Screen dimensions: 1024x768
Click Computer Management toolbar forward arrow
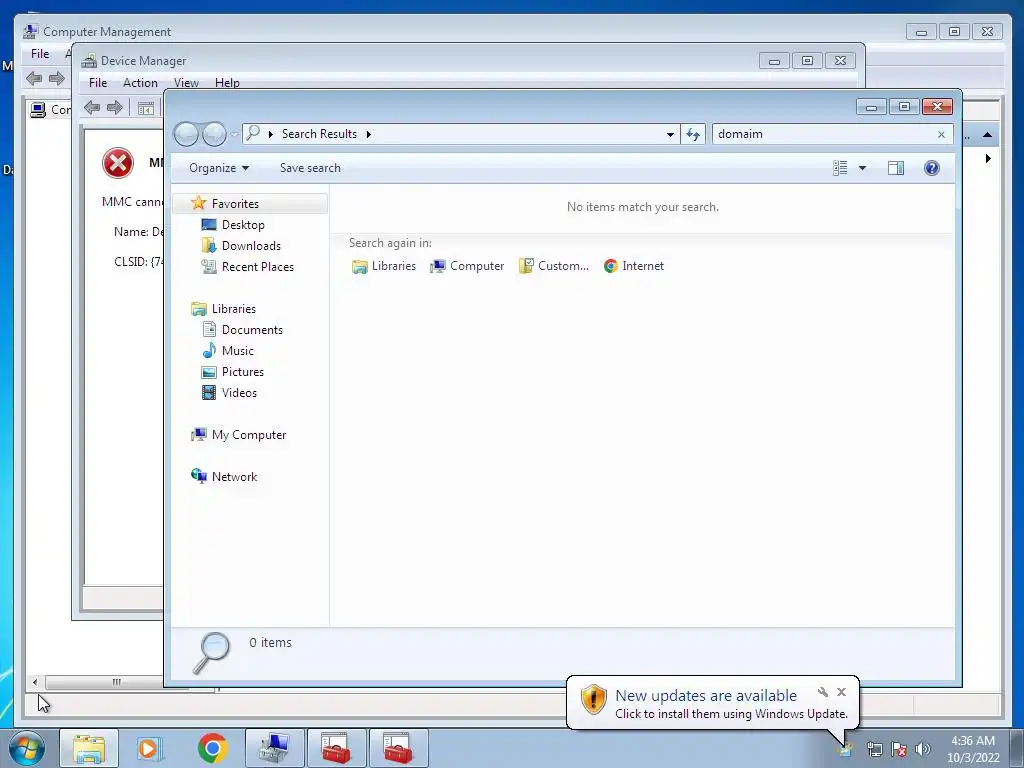[57, 79]
